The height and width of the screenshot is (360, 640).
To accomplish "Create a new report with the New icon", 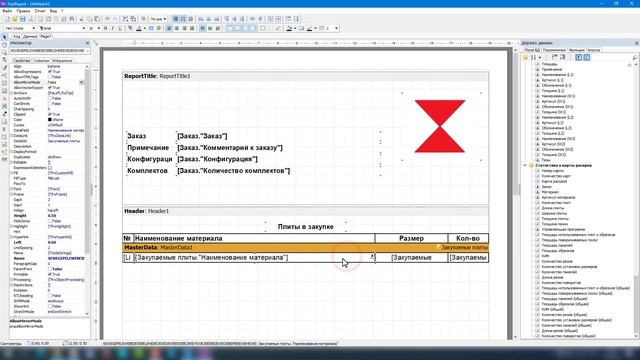I will coord(7,19).
